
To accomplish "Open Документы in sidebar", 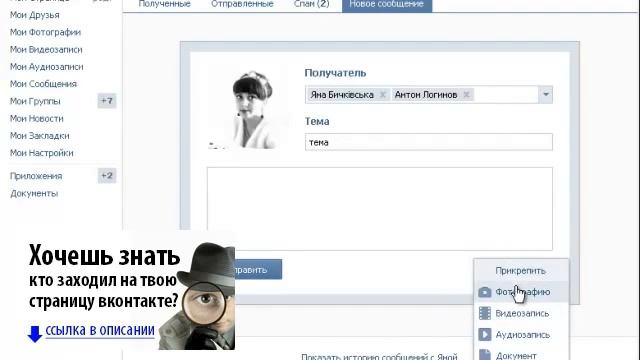I will coord(34,193).
